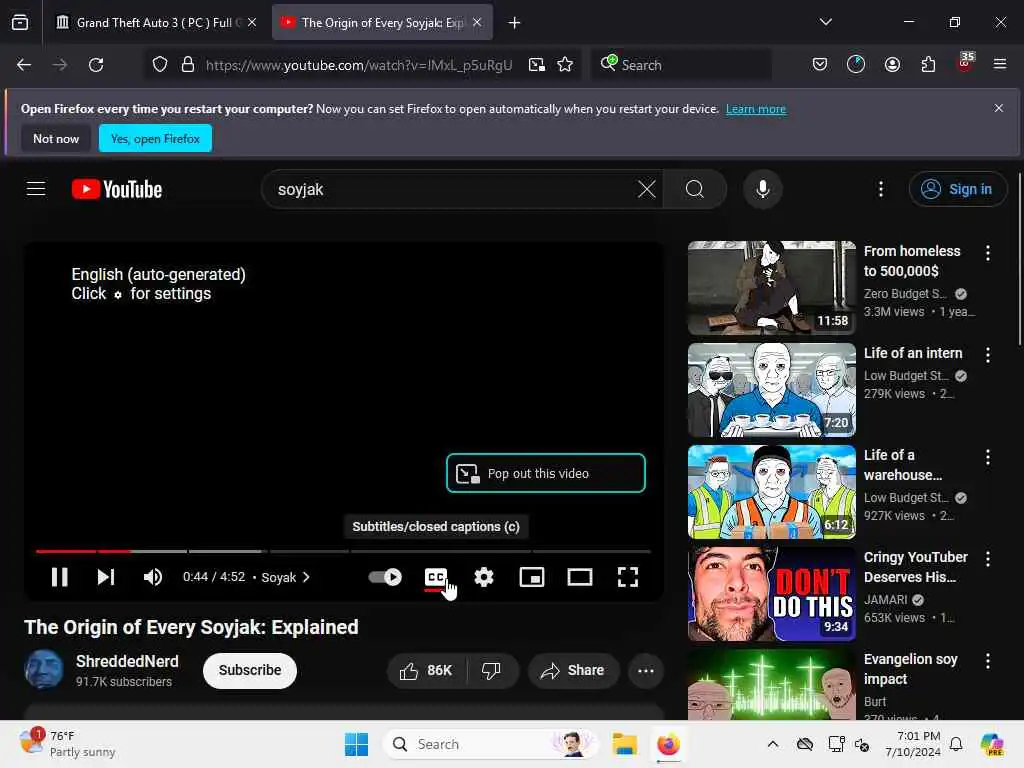Viewport: 1024px width, 768px height.
Task: Open extensions puzzle icon
Action: click(x=928, y=65)
